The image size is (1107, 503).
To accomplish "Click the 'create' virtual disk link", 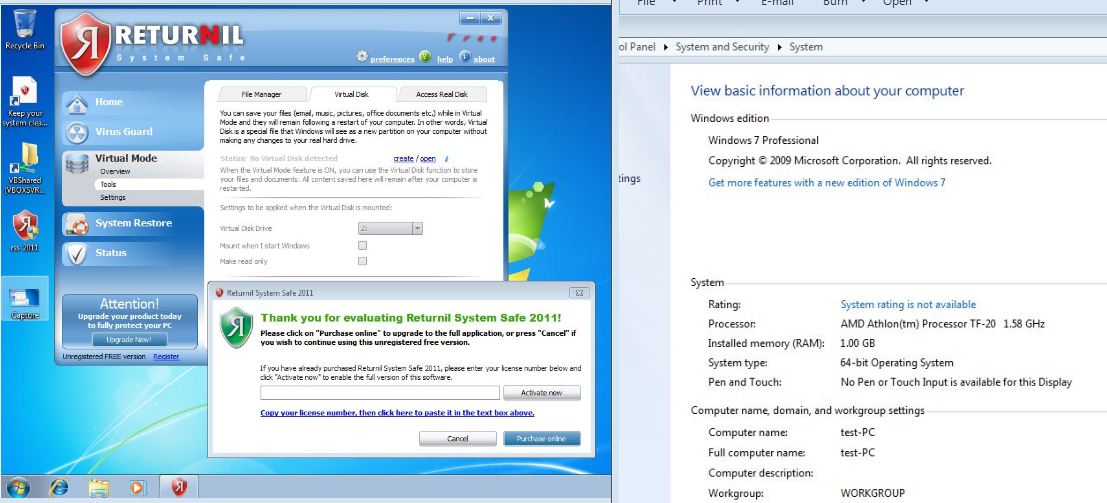I will (403, 159).
